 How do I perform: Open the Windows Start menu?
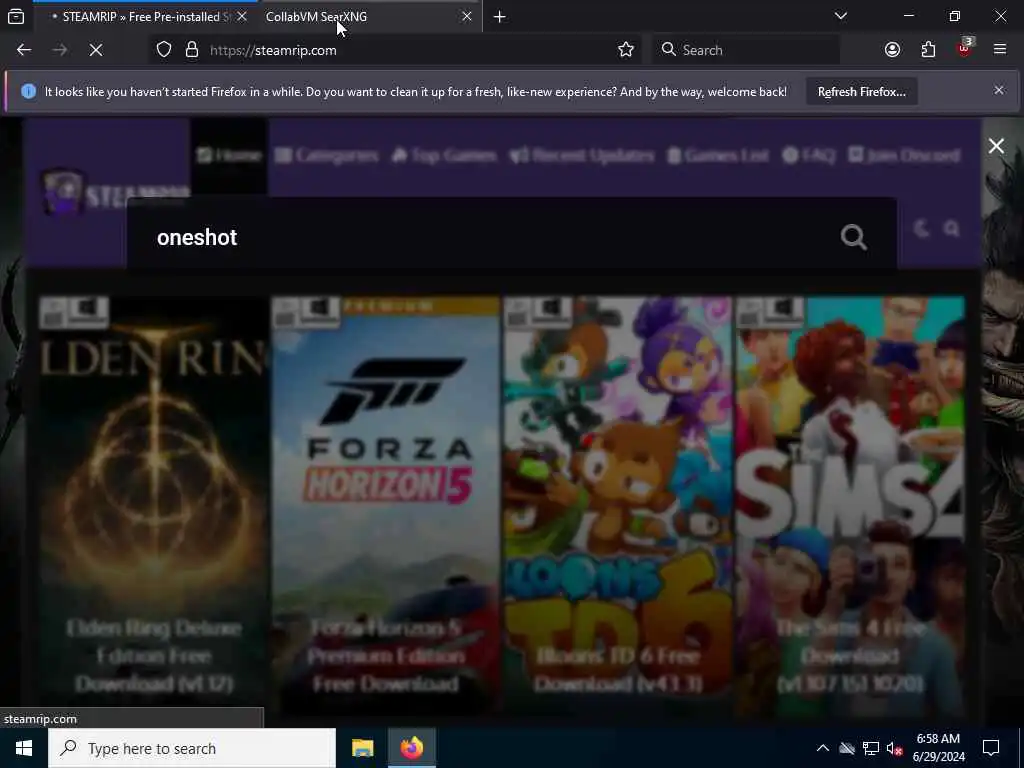pyautogui.click(x=24, y=748)
